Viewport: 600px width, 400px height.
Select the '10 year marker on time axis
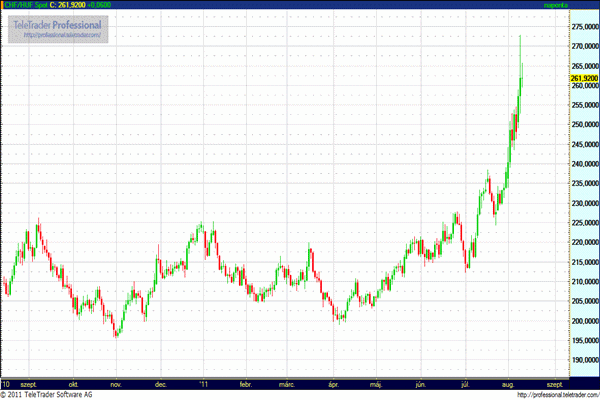[7, 383]
